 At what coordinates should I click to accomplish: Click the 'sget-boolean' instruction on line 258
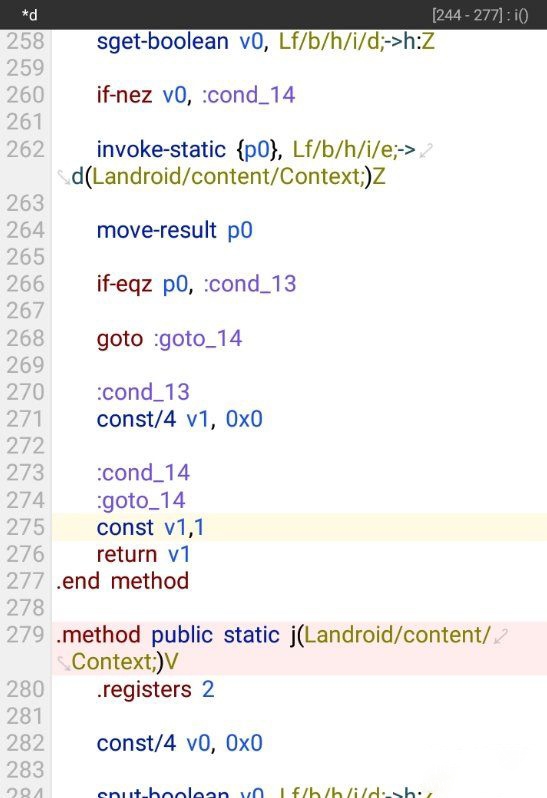pyautogui.click(x=162, y=42)
